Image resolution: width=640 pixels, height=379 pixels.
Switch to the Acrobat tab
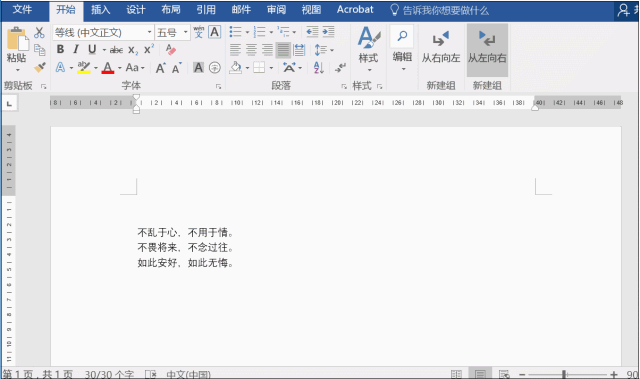(355, 10)
